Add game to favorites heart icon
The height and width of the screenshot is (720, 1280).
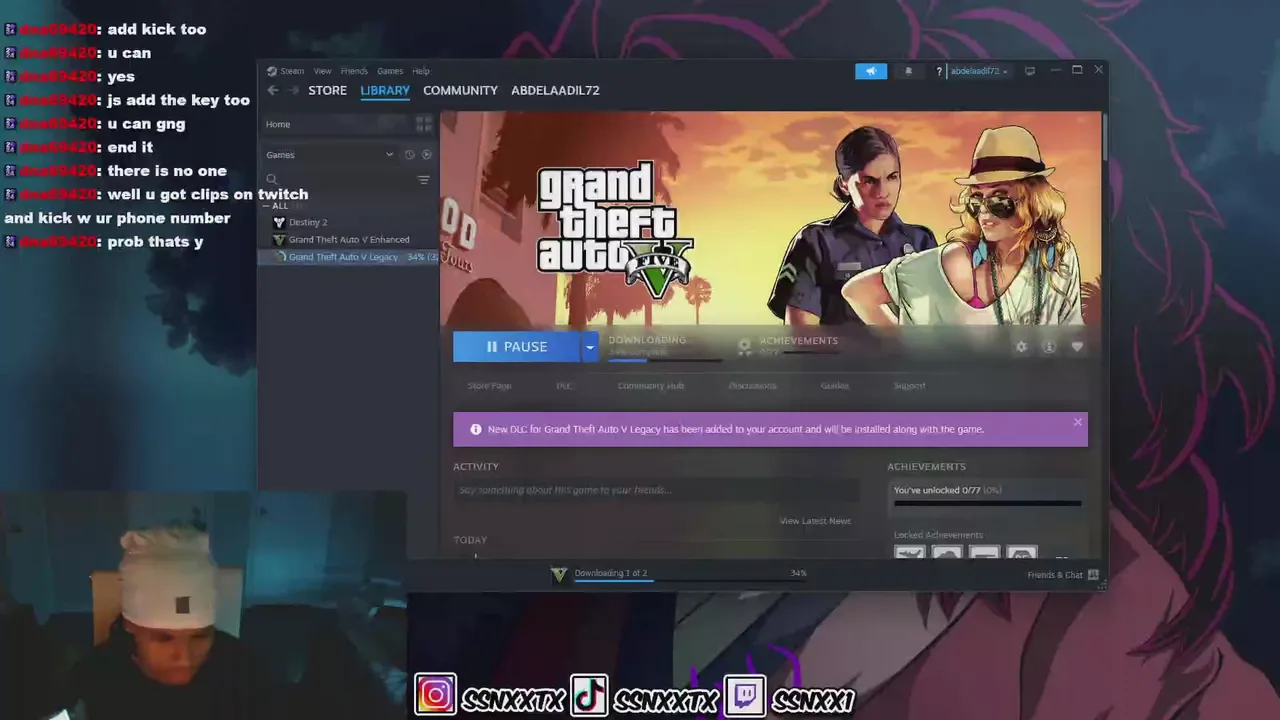click(1077, 347)
